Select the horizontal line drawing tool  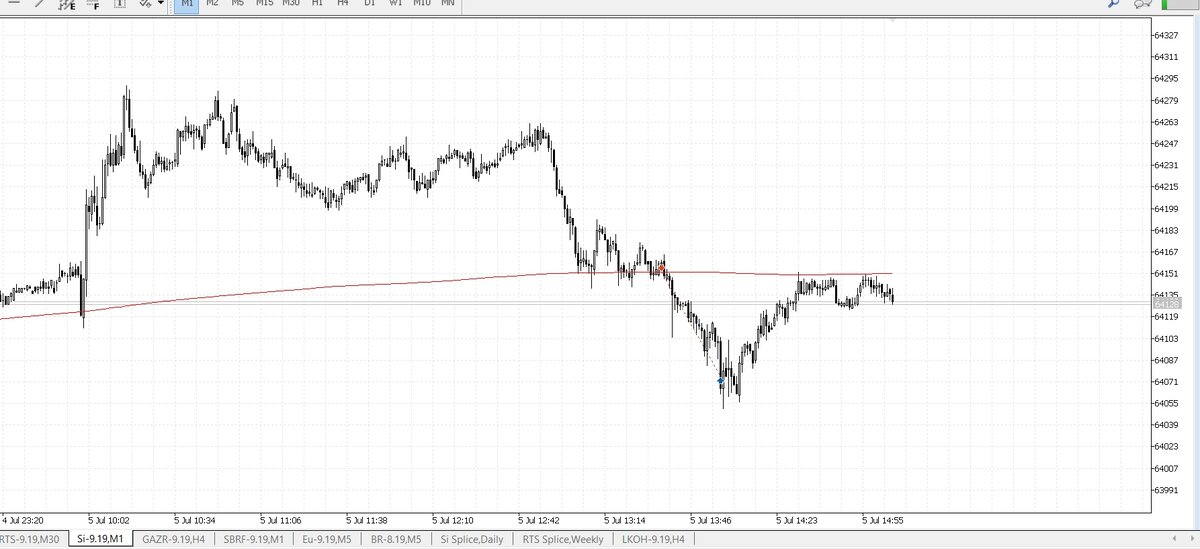[14, 3]
